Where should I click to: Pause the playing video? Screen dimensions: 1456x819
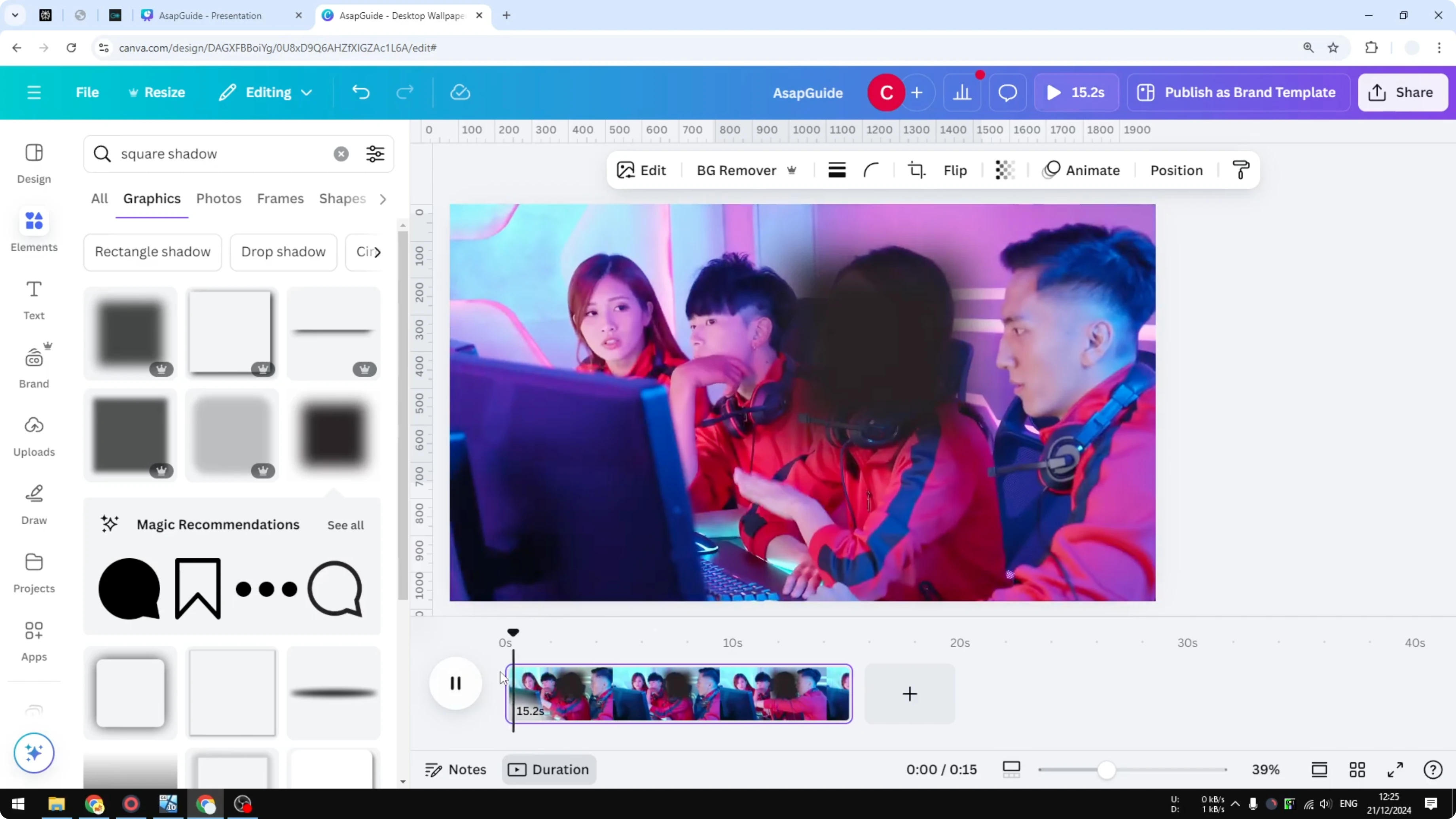(455, 683)
